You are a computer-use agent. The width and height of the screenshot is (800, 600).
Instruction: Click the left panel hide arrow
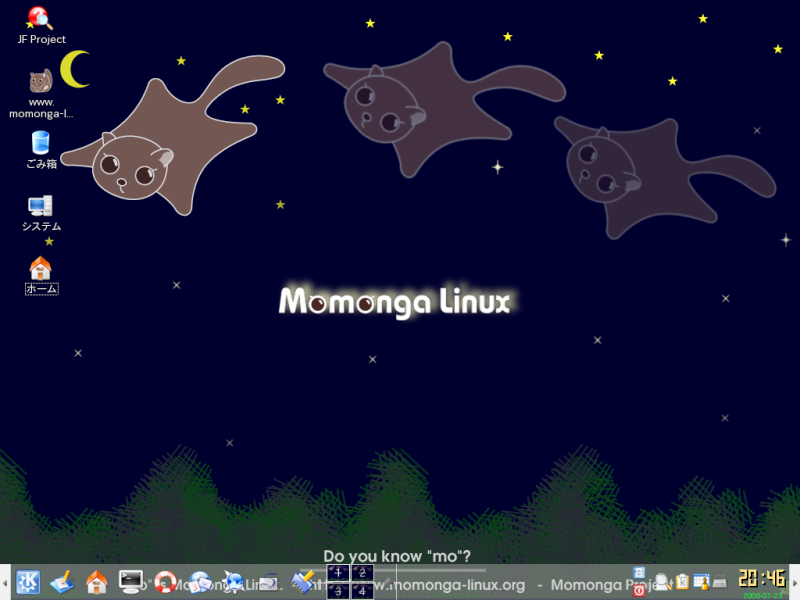pos(5,582)
